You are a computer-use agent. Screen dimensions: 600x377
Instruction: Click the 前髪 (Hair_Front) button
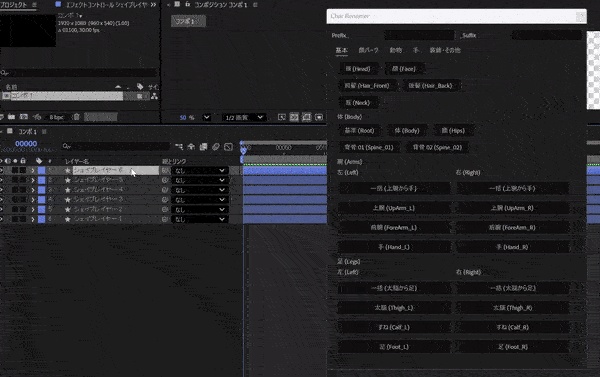pos(367,86)
